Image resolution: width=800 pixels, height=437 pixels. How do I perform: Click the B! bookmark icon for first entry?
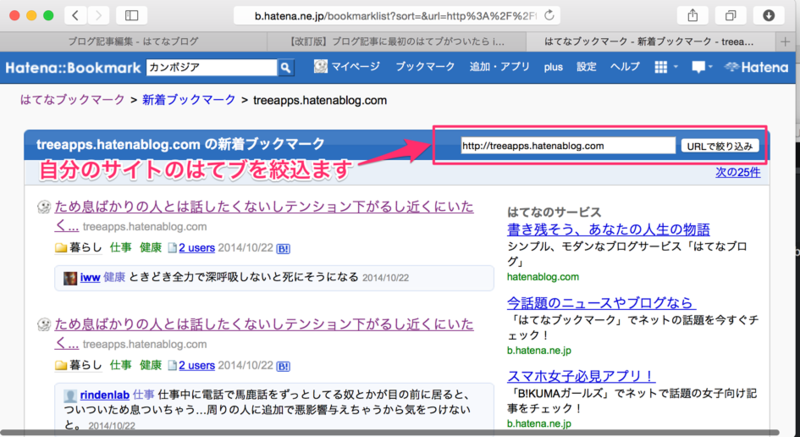coord(283,249)
